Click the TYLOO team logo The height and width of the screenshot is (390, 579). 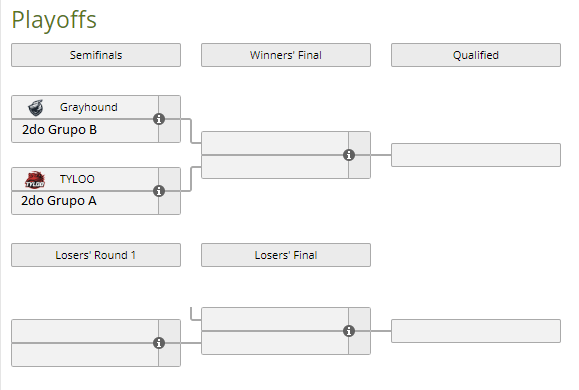coord(35,180)
